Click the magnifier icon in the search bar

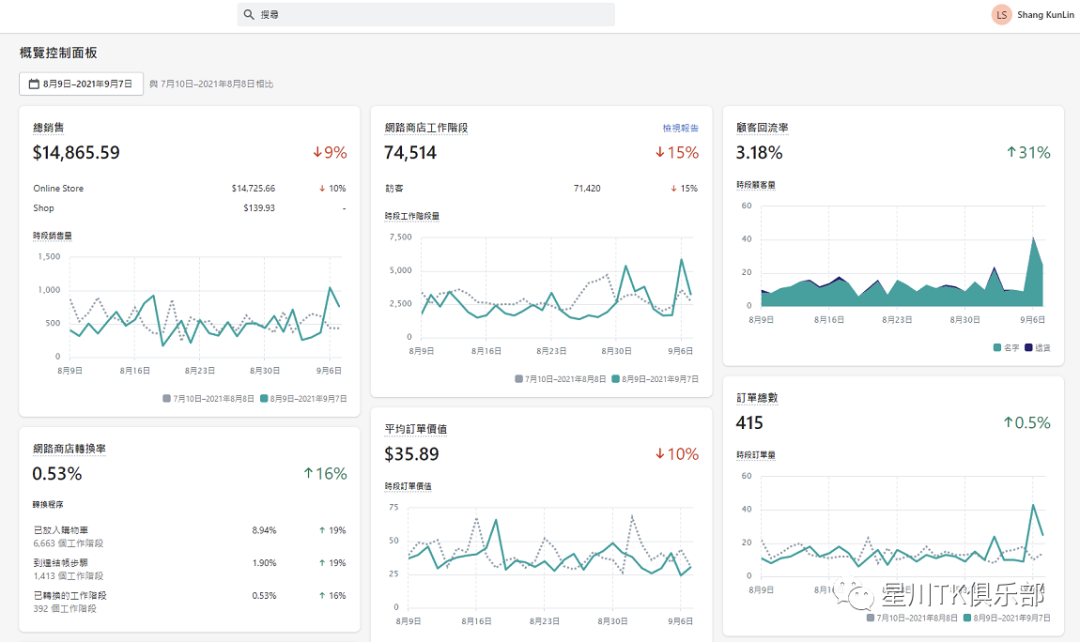pos(249,14)
